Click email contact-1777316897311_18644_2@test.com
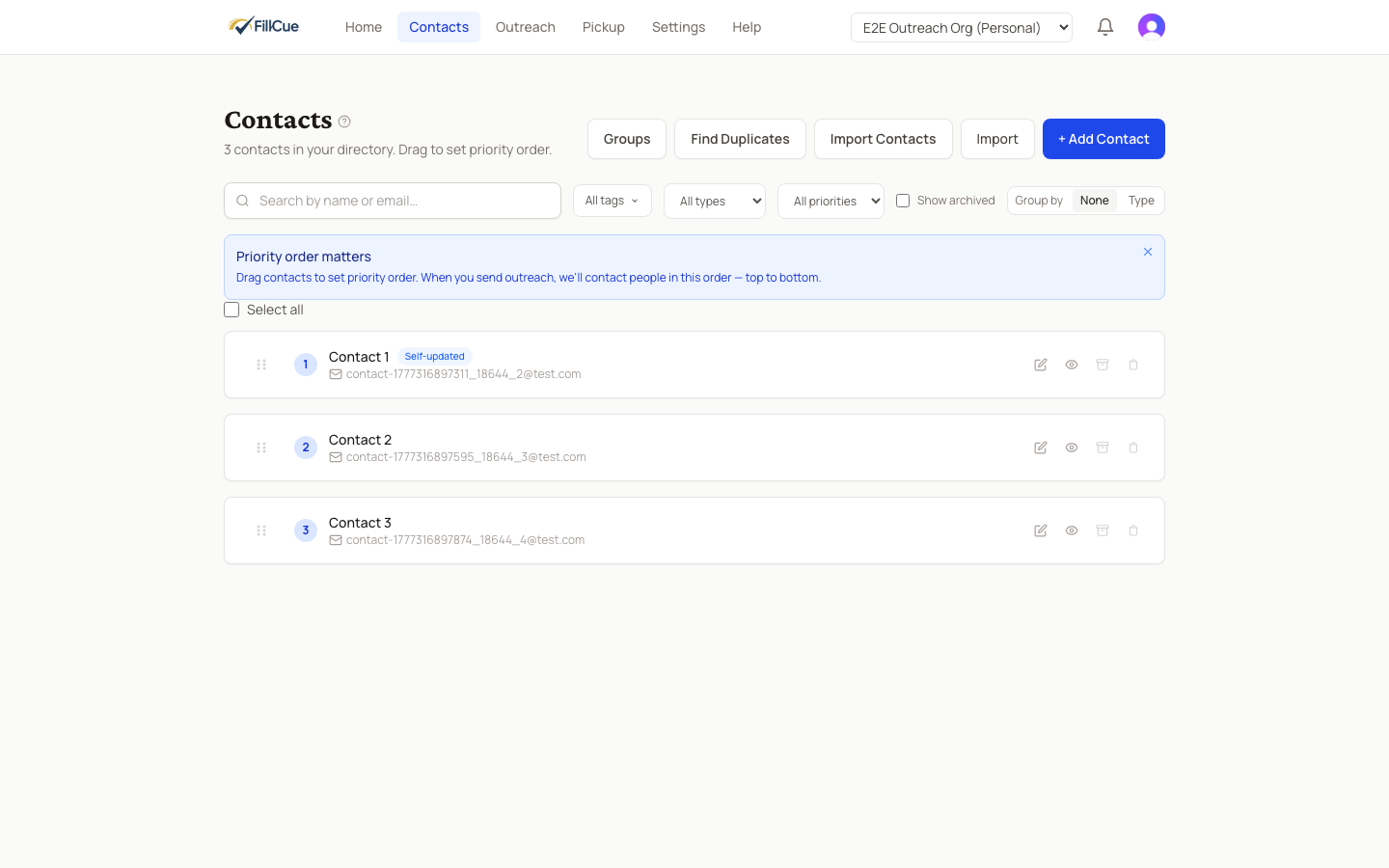1389x868 pixels. (464, 374)
